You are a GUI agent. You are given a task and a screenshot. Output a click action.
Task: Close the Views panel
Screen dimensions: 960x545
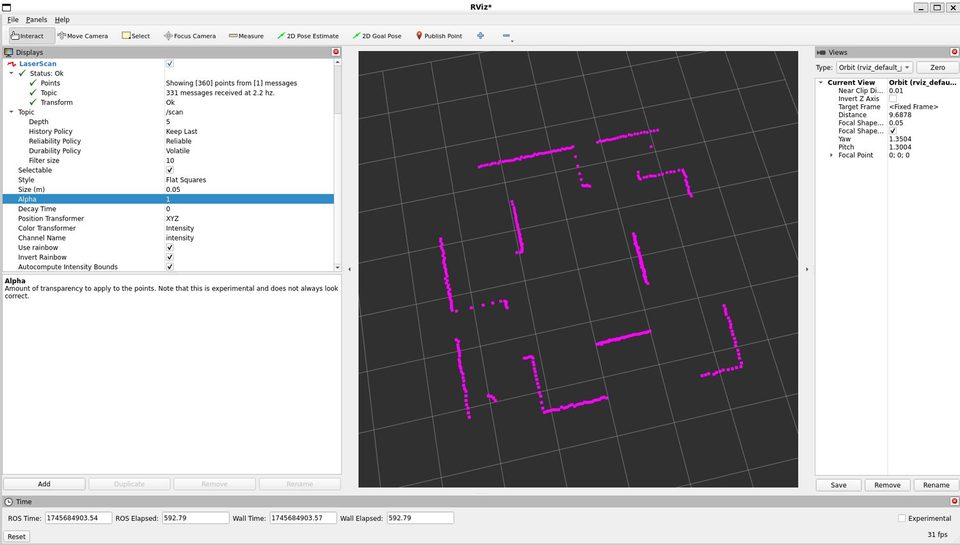[x=954, y=52]
